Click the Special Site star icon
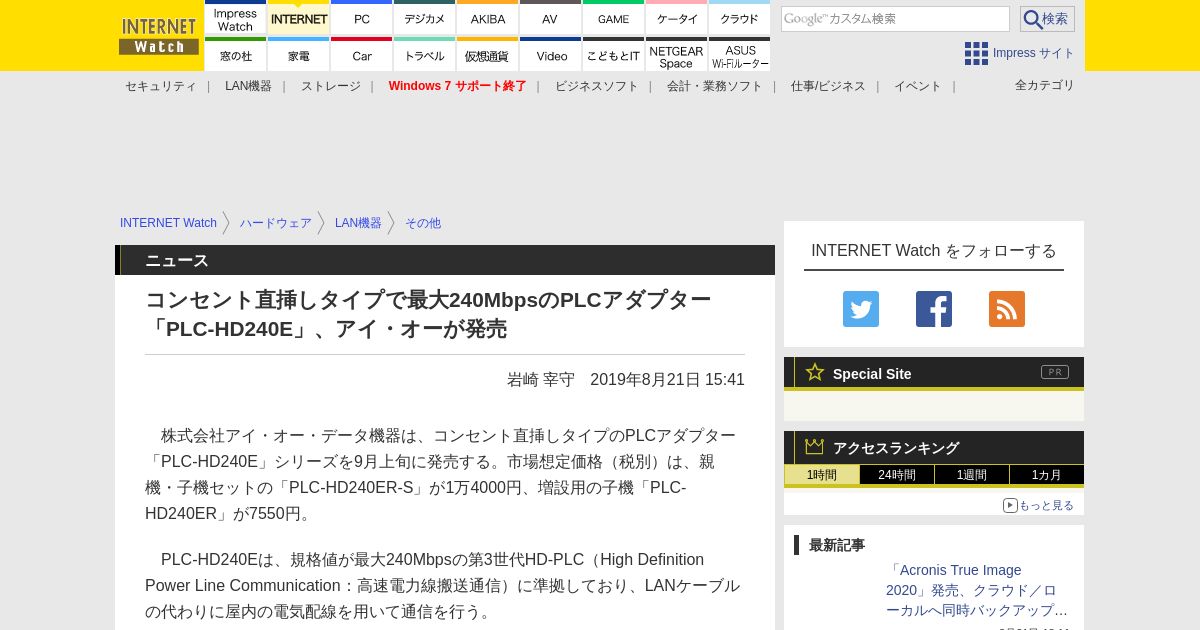 point(815,372)
